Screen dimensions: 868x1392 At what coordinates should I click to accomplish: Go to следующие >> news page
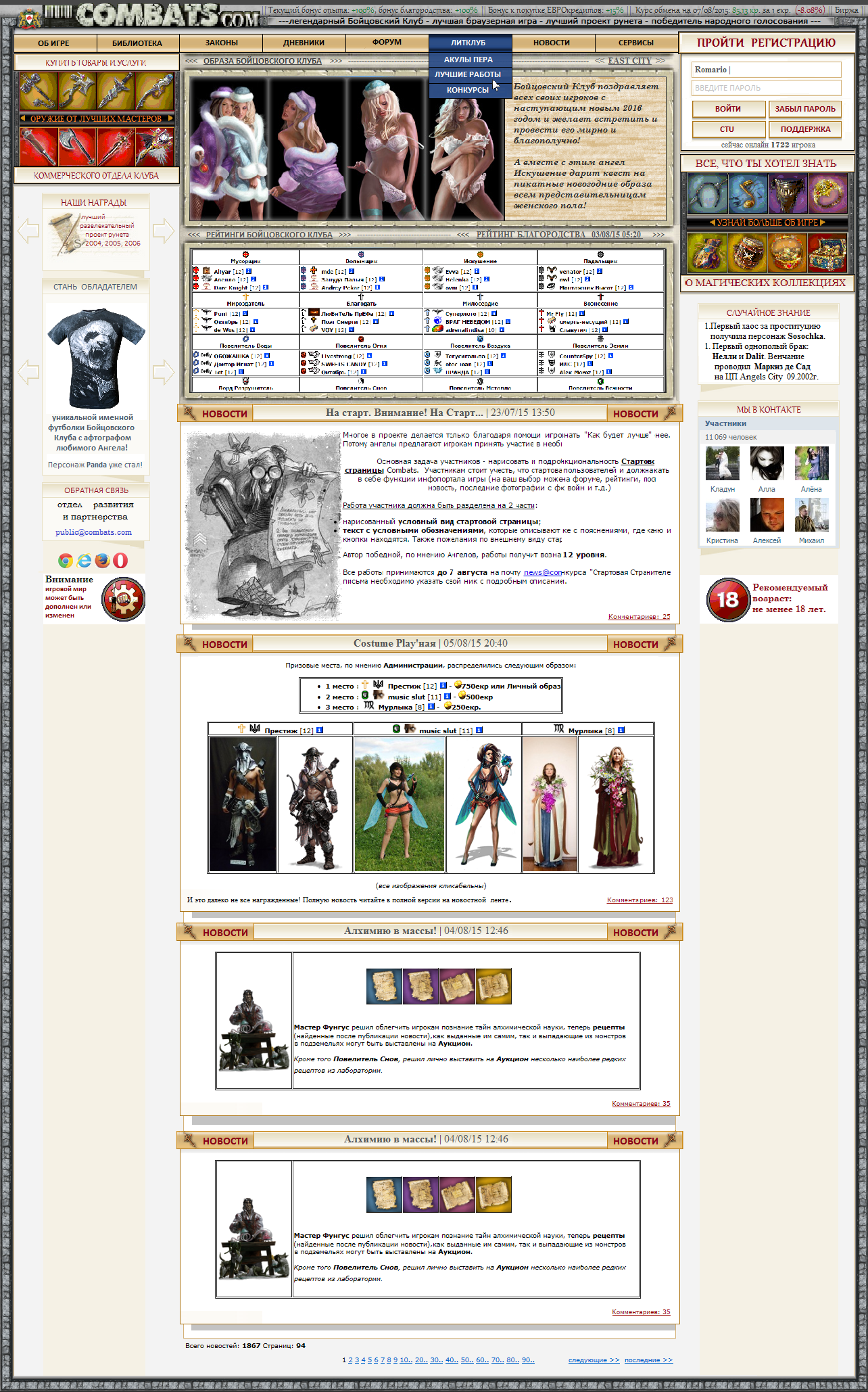pos(594,1360)
